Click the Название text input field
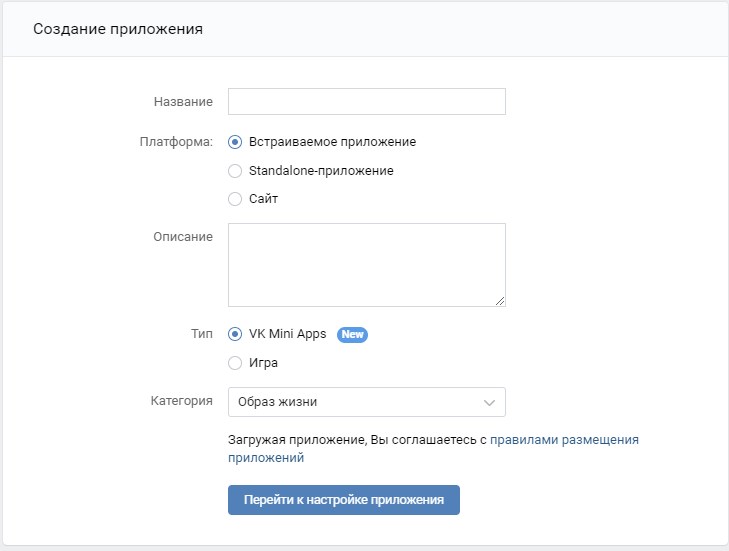The height and width of the screenshot is (551, 729). coord(366,101)
